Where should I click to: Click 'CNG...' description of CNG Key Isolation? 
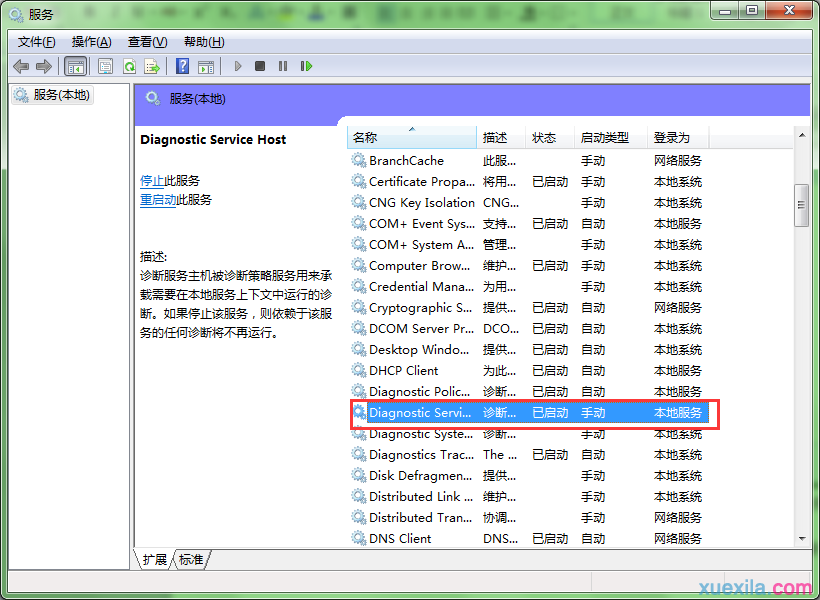[501, 202]
